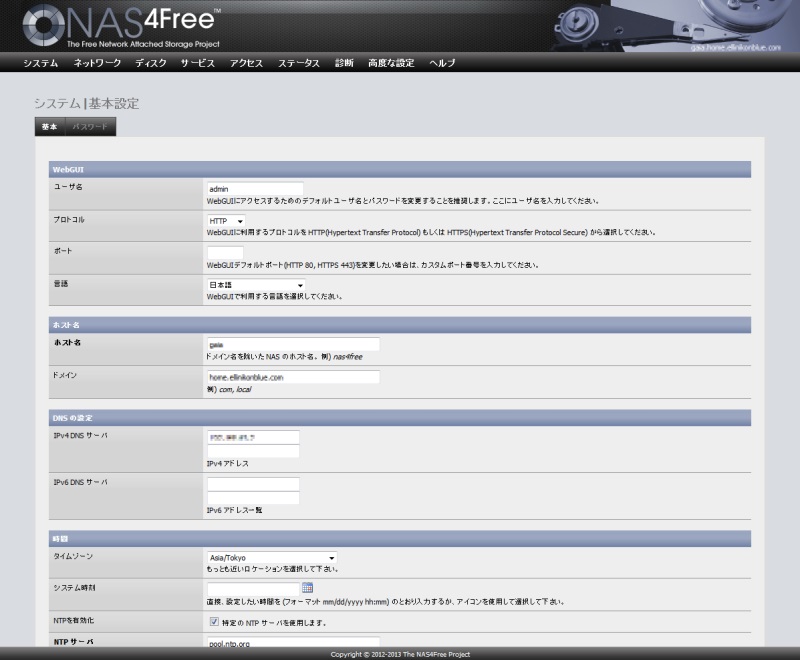Open the ディスク menu
This screenshot has height=660, width=800.
[151, 63]
